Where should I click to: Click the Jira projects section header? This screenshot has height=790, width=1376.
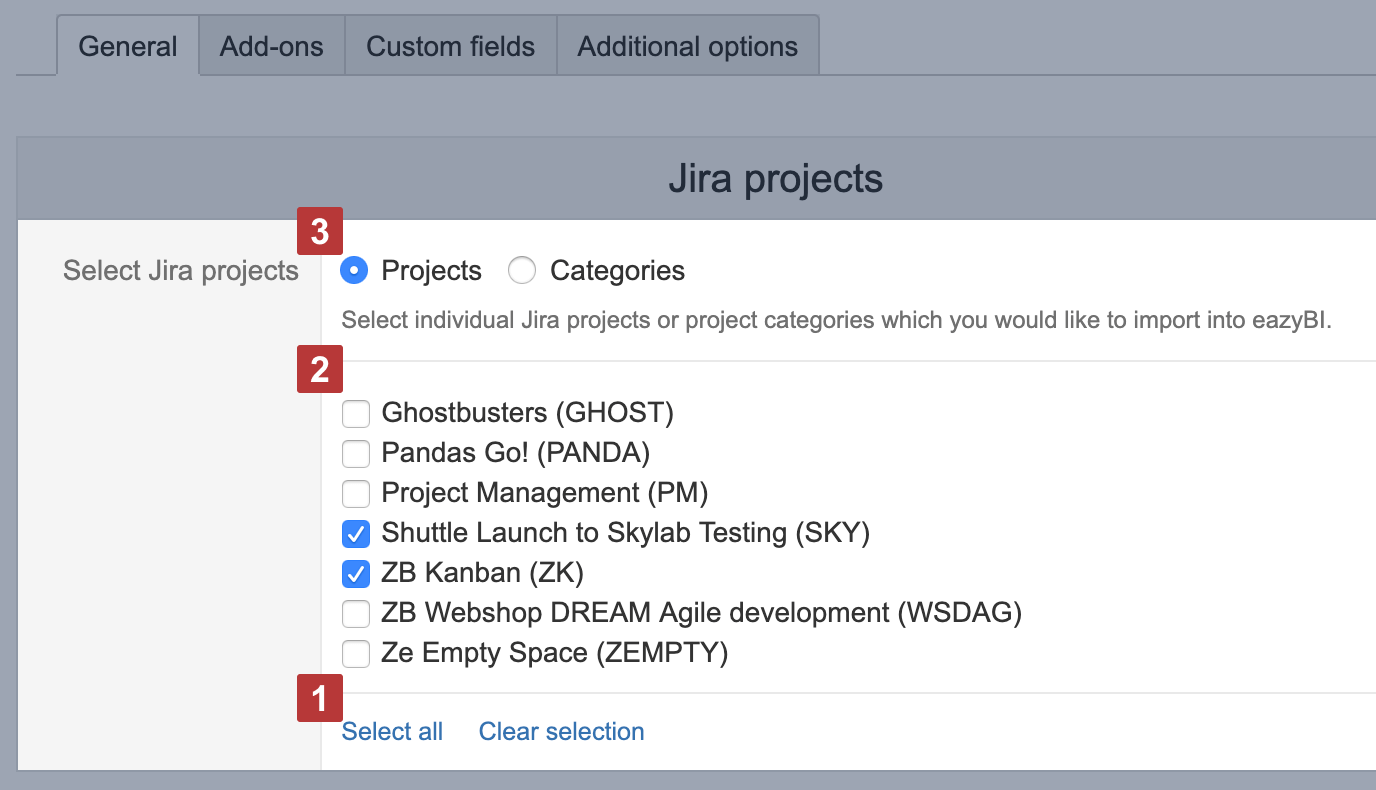(x=775, y=179)
